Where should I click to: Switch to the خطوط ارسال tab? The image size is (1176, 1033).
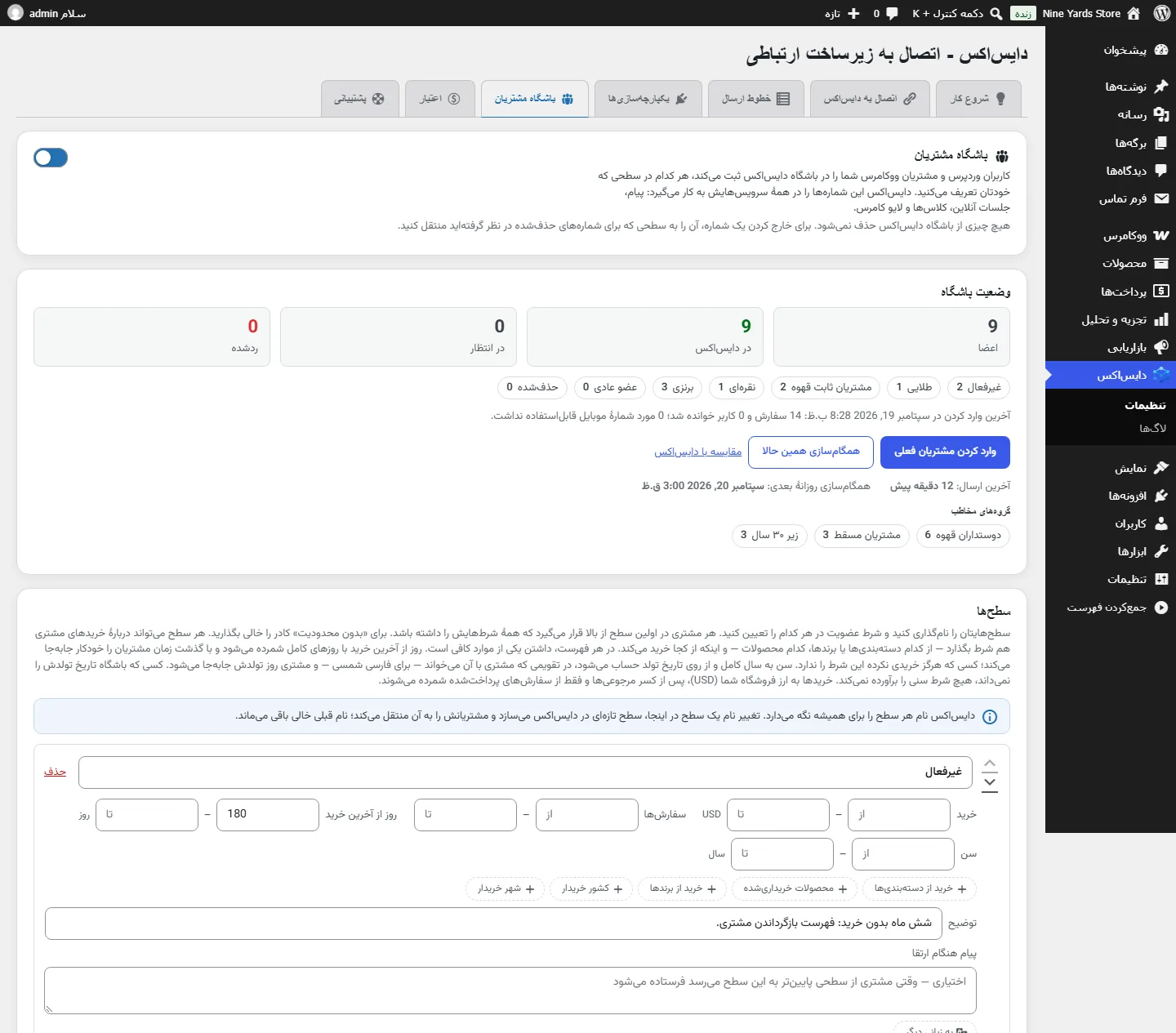tap(756, 99)
